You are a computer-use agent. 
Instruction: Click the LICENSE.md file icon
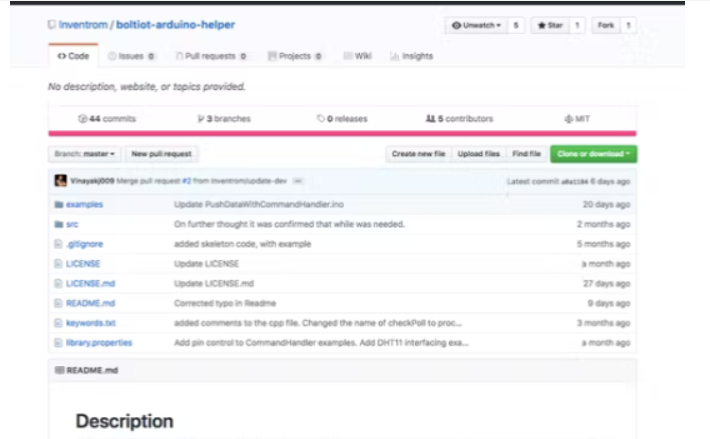click(x=58, y=283)
